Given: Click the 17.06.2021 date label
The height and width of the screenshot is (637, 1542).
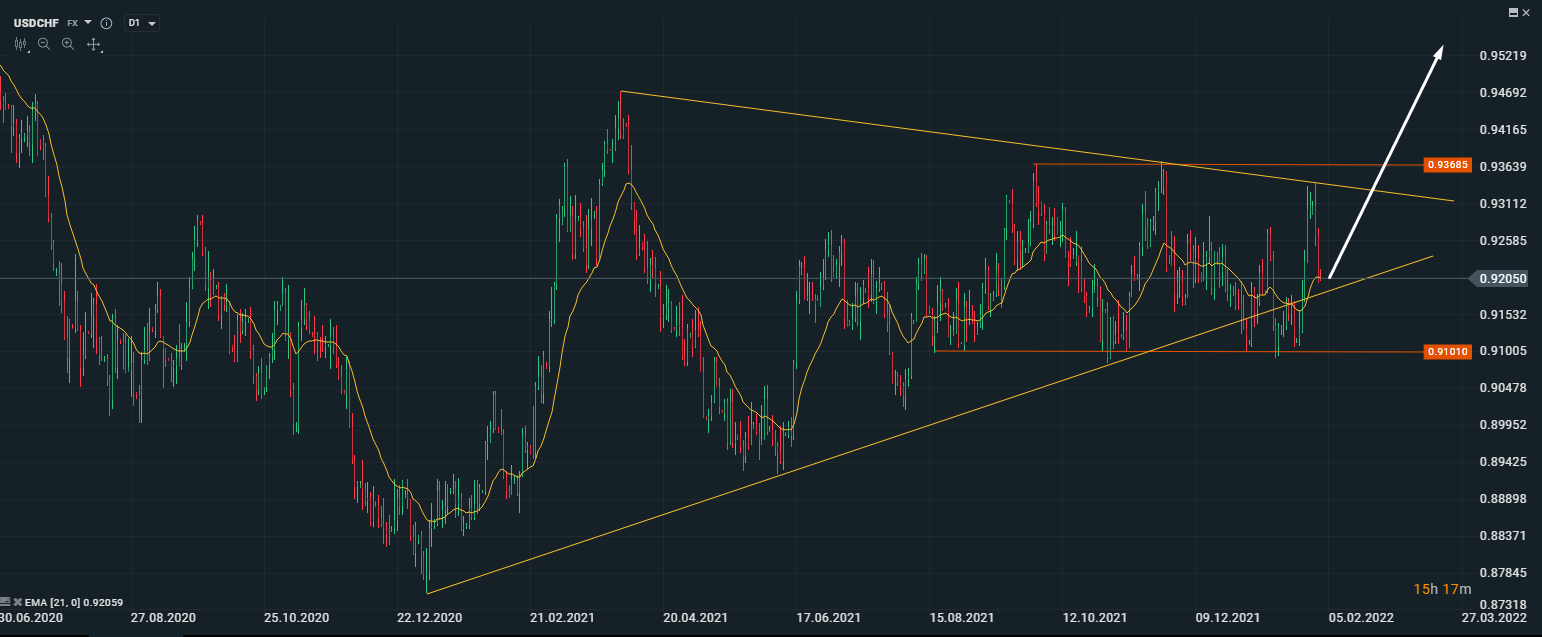Looking at the screenshot, I should tap(828, 619).
